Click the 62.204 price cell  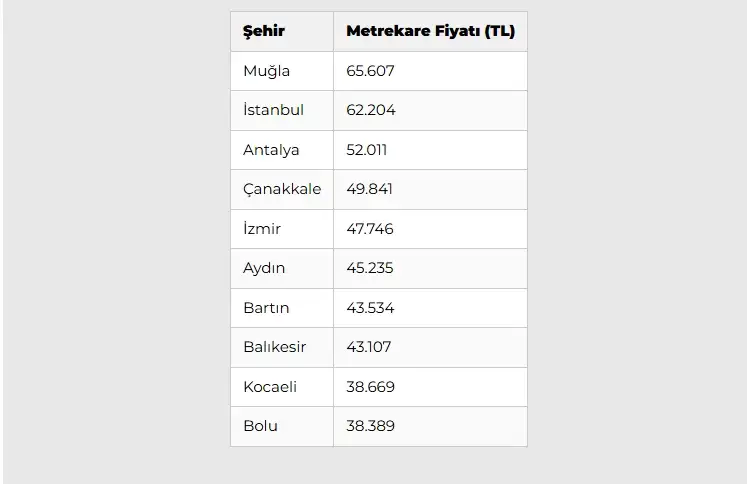pyautogui.click(x=371, y=110)
